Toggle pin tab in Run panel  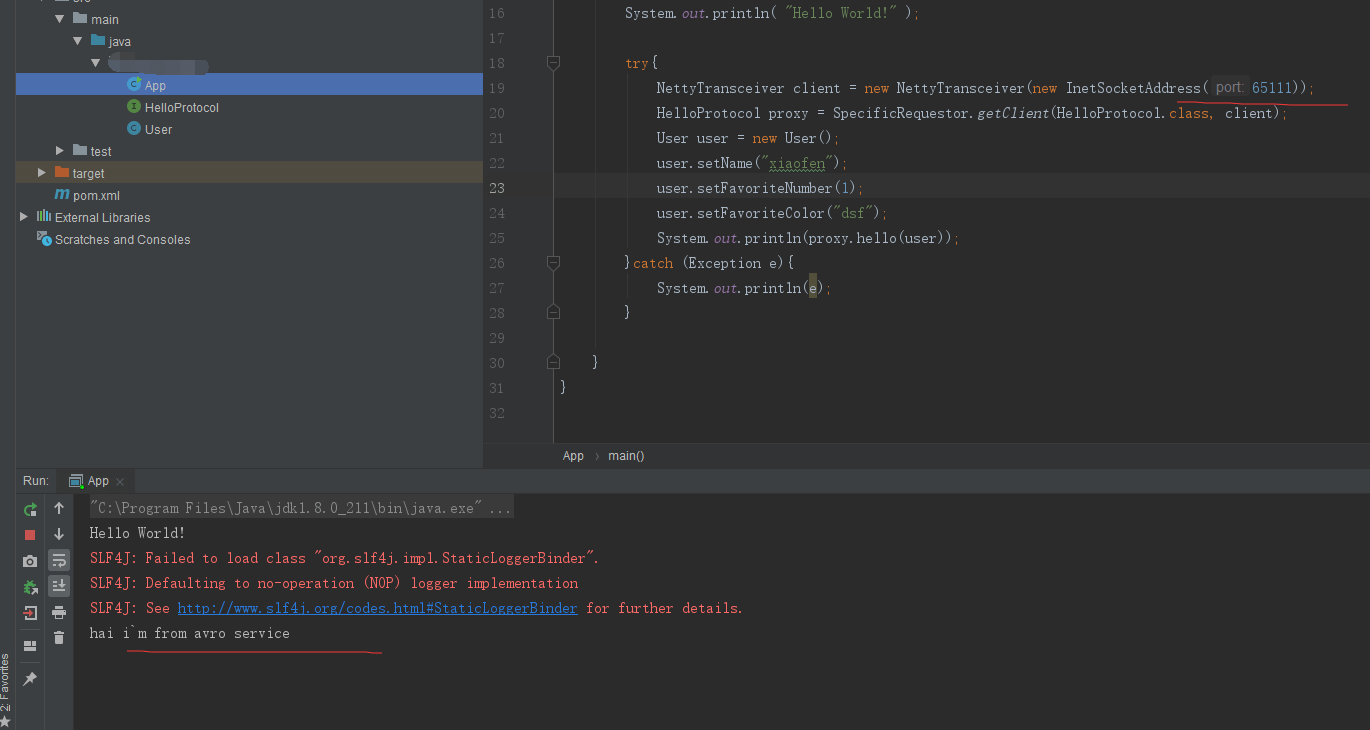[30, 679]
